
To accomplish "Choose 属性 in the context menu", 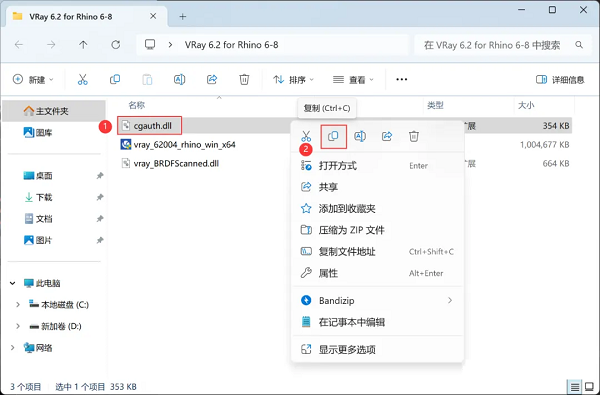I will [378, 273].
